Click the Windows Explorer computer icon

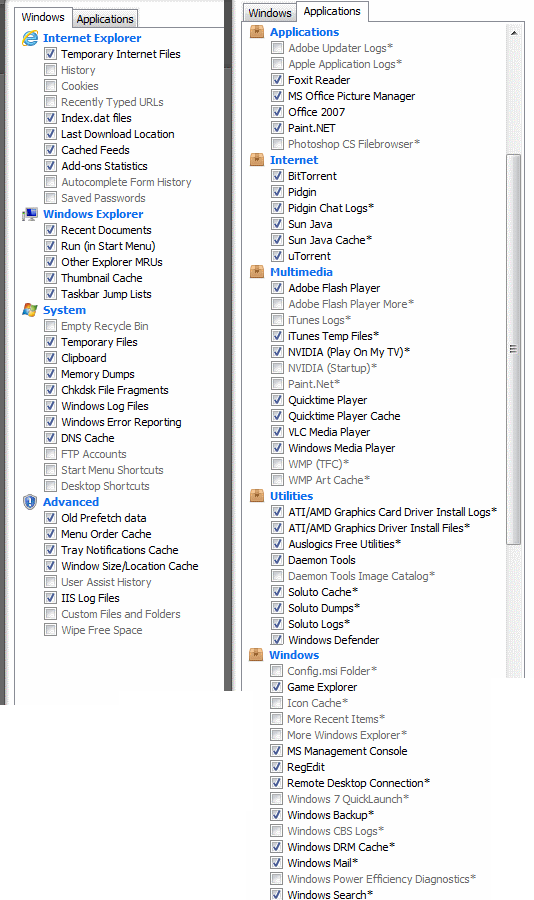pyautogui.click(x=30, y=214)
